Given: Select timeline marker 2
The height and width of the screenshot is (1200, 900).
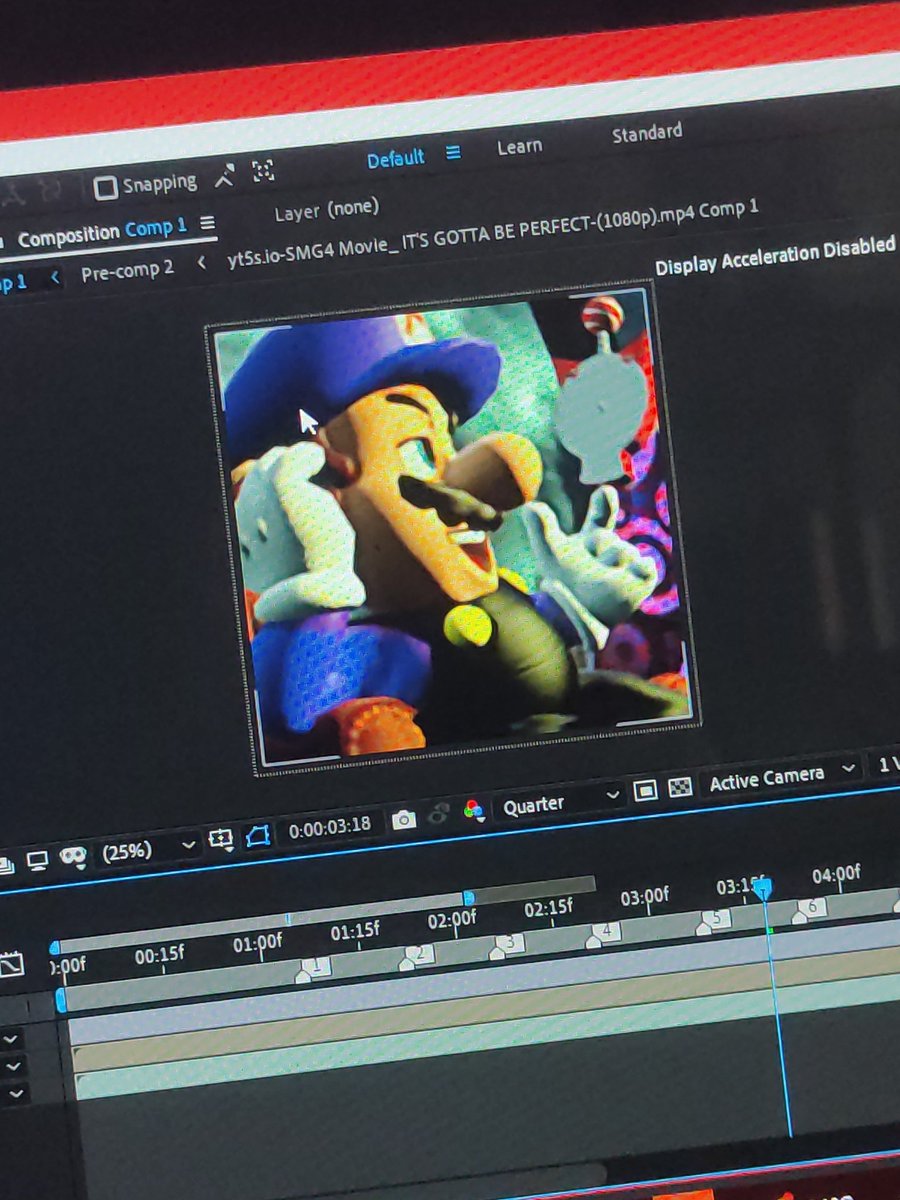Looking at the screenshot, I should (417, 956).
